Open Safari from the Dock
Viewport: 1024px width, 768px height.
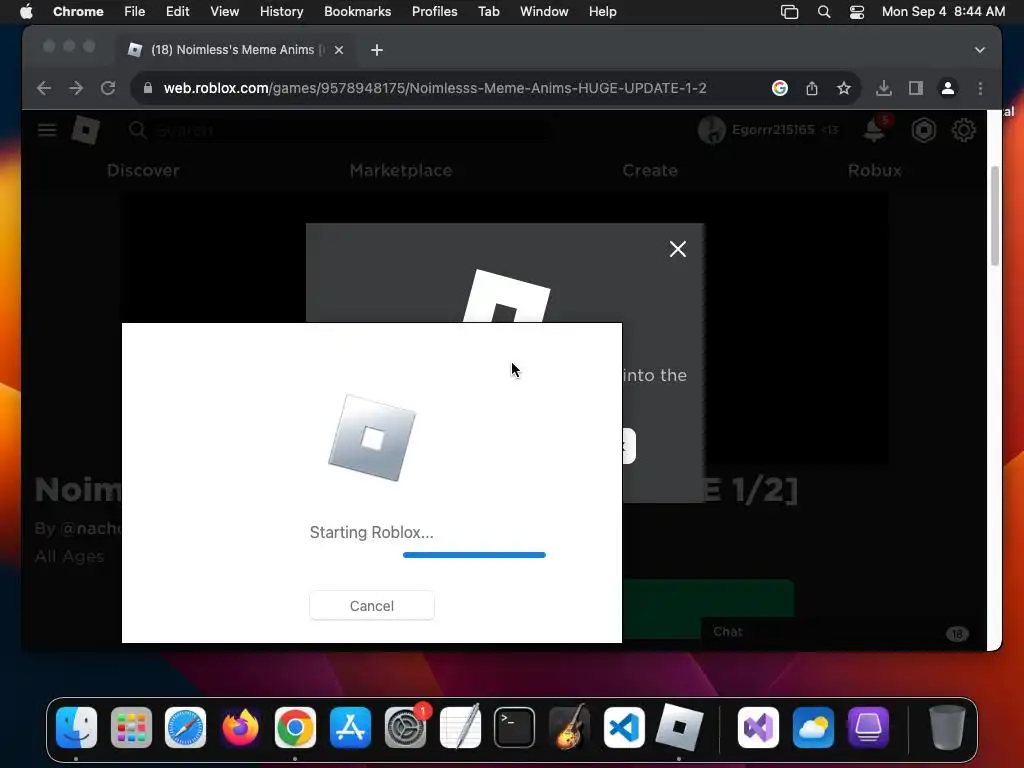click(185, 727)
